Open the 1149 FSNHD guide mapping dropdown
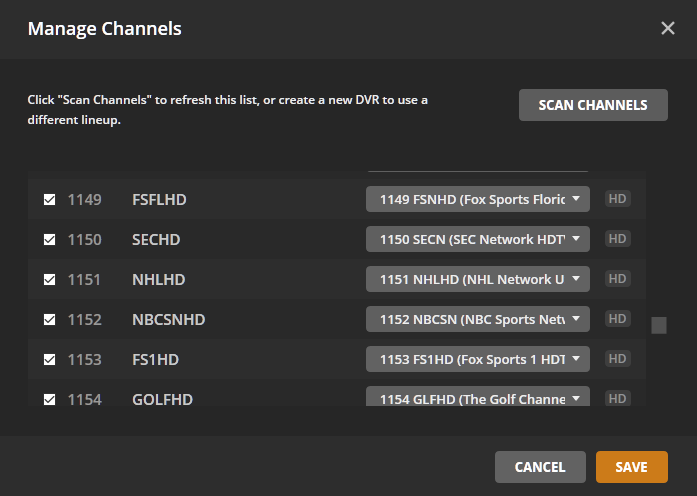The width and height of the screenshot is (697, 496). 478,199
